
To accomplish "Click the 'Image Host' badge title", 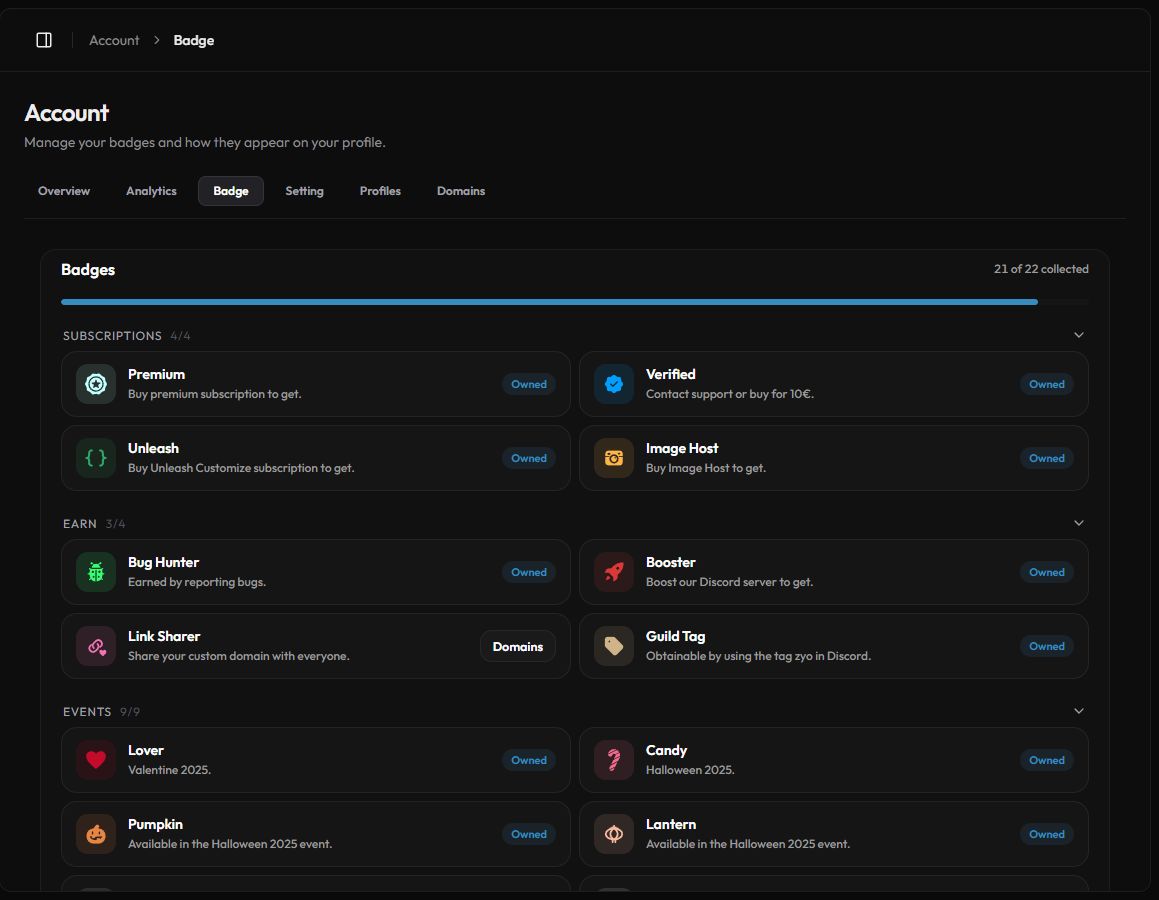I will coord(682,448).
